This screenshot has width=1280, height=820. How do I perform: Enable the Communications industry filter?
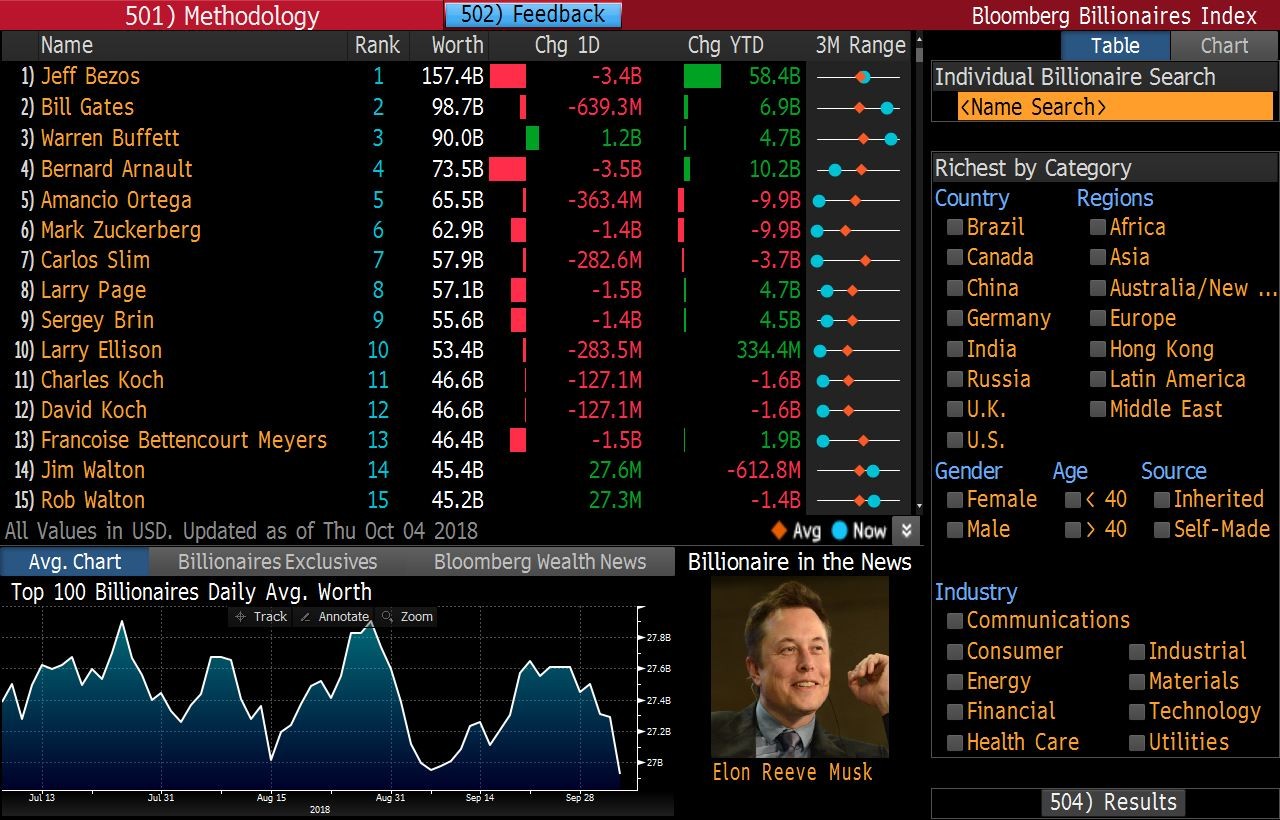[955, 622]
